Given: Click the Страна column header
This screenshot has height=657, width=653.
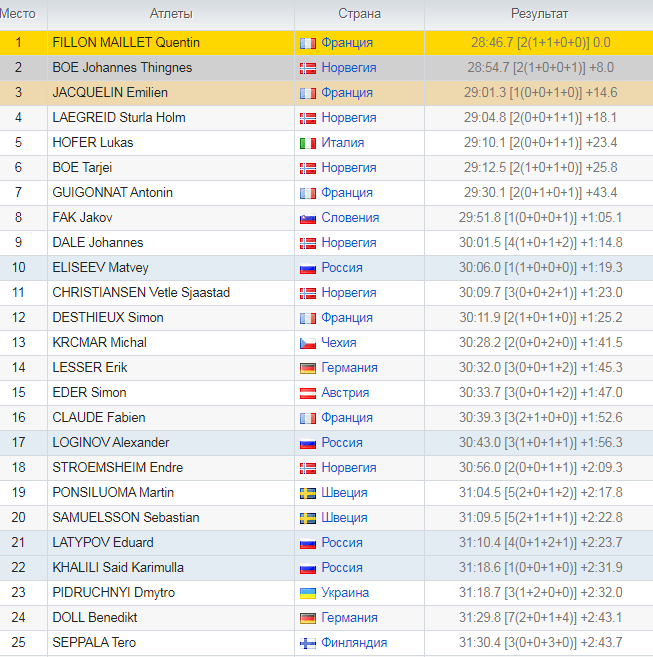Looking at the screenshot, I should [360, 13].
